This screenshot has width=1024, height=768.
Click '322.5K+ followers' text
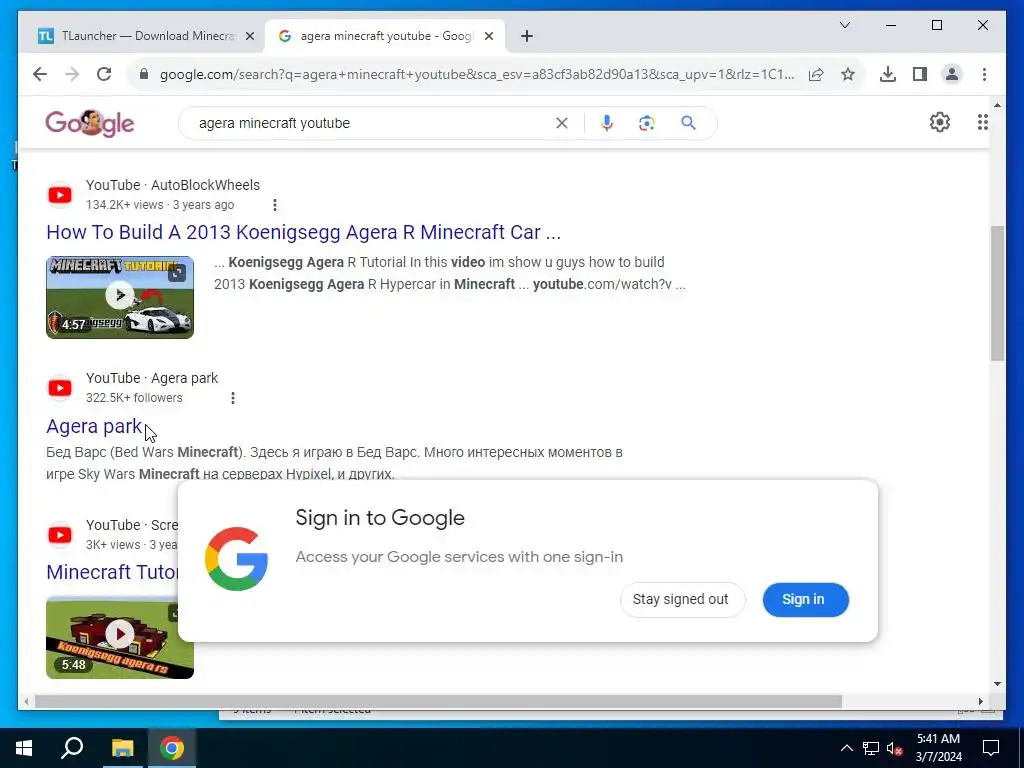click(x=134, y=398)
